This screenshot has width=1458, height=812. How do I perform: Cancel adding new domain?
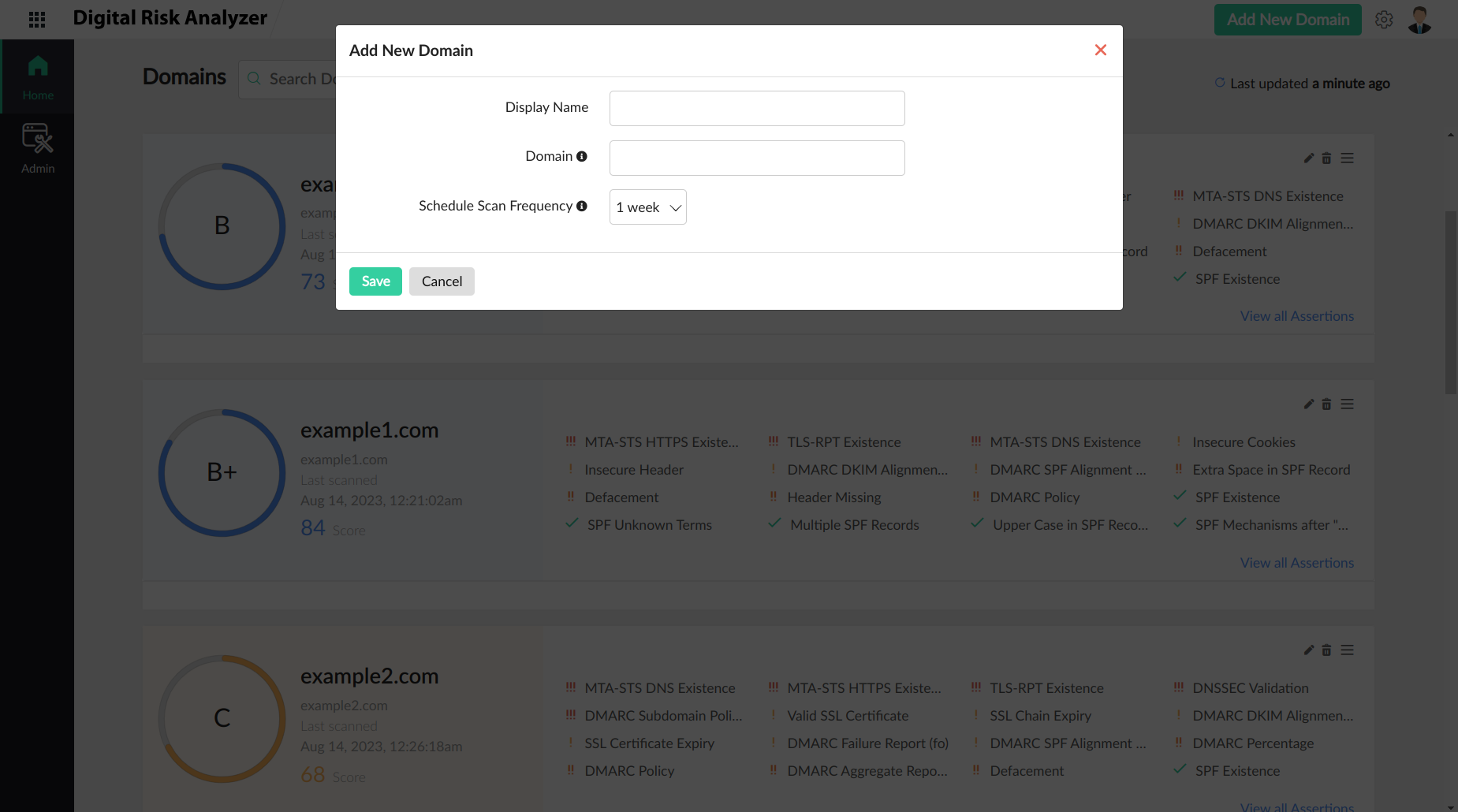pyautogui.click(x=442, y=281)
